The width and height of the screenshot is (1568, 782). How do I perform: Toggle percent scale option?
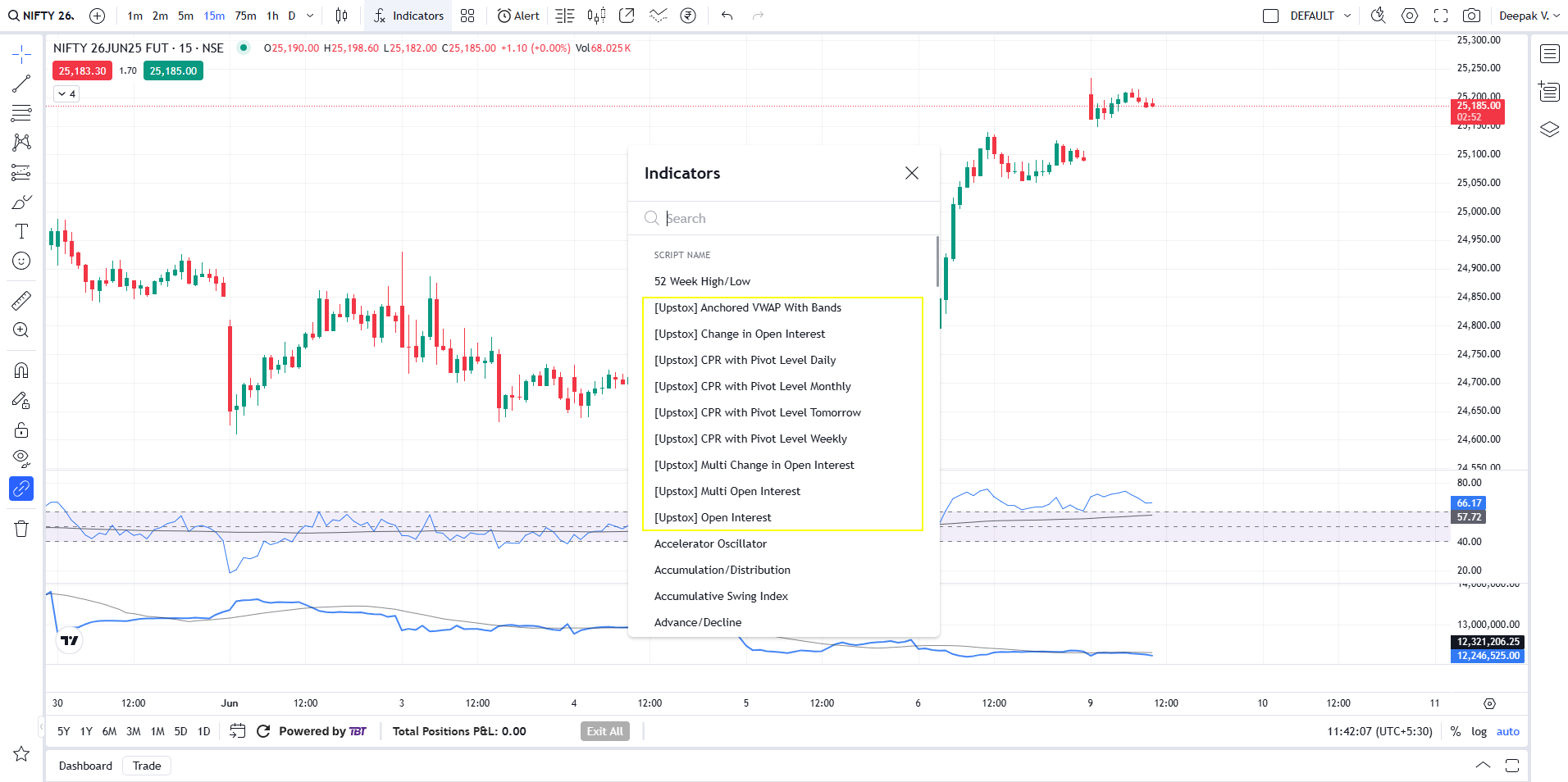(x=1455, y=731)
